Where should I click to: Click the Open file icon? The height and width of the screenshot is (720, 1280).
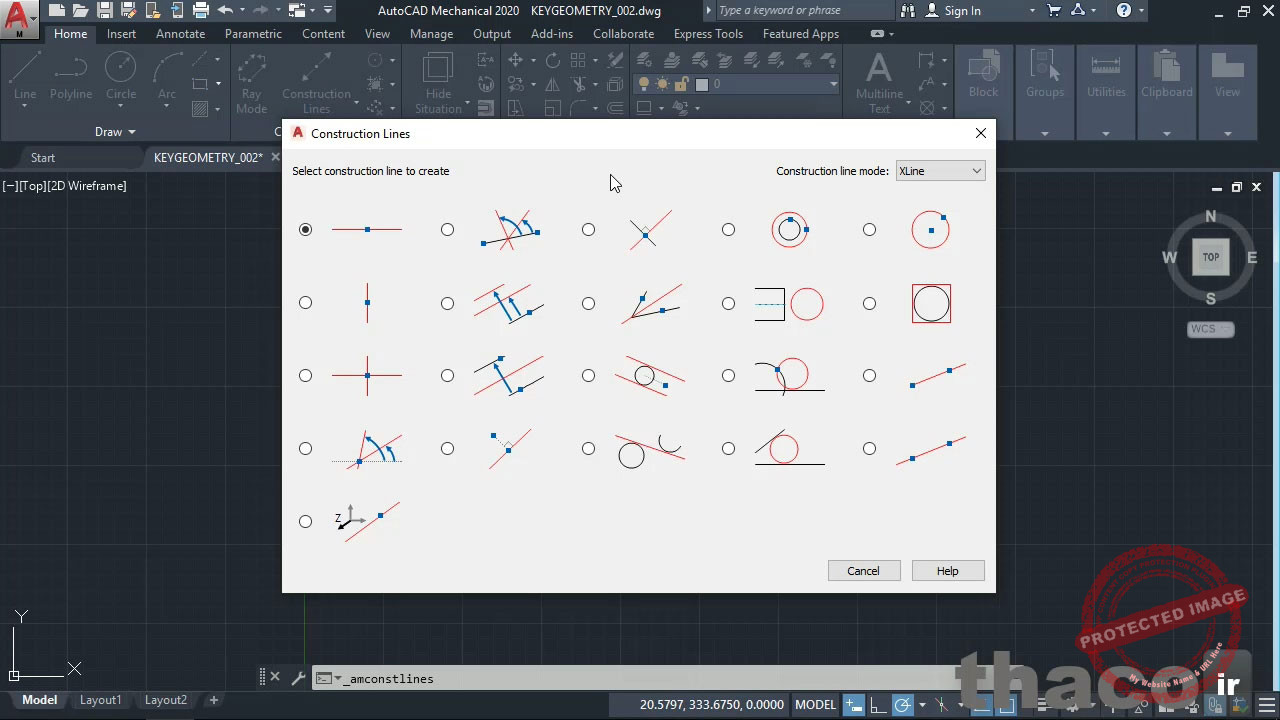tap(80, 11)
